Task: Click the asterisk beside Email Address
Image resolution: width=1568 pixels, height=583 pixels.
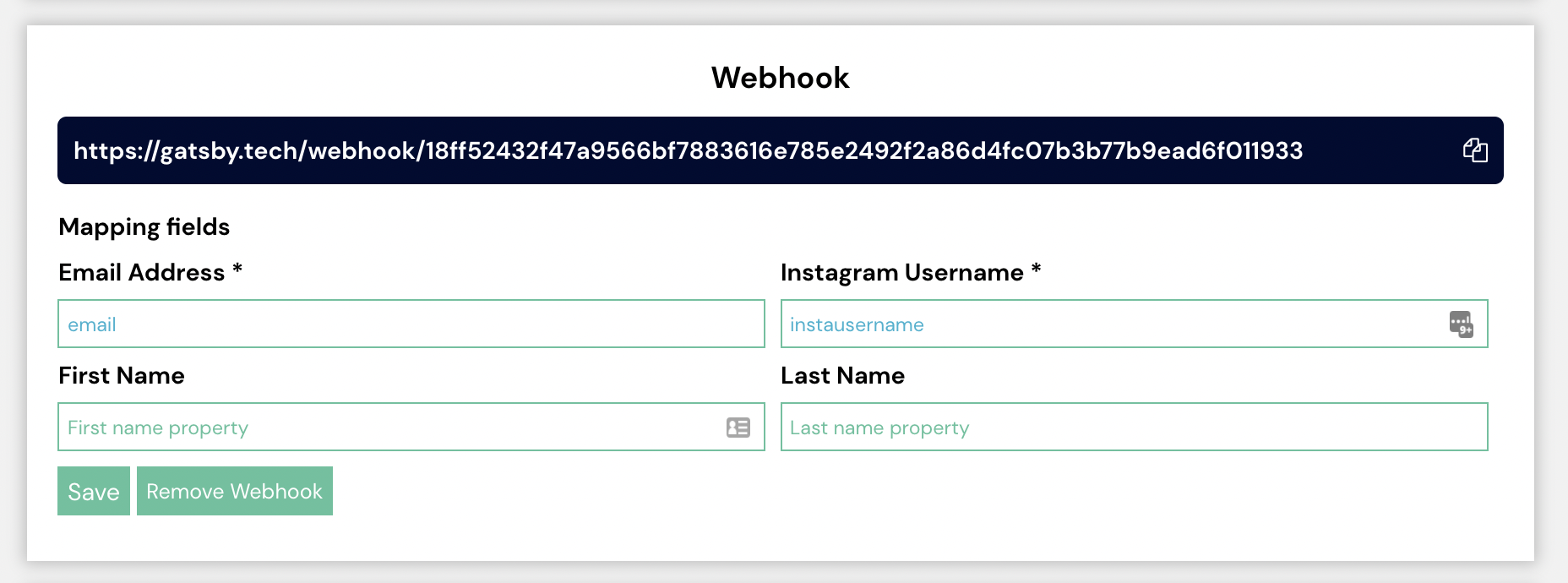Action: (237, 269)
